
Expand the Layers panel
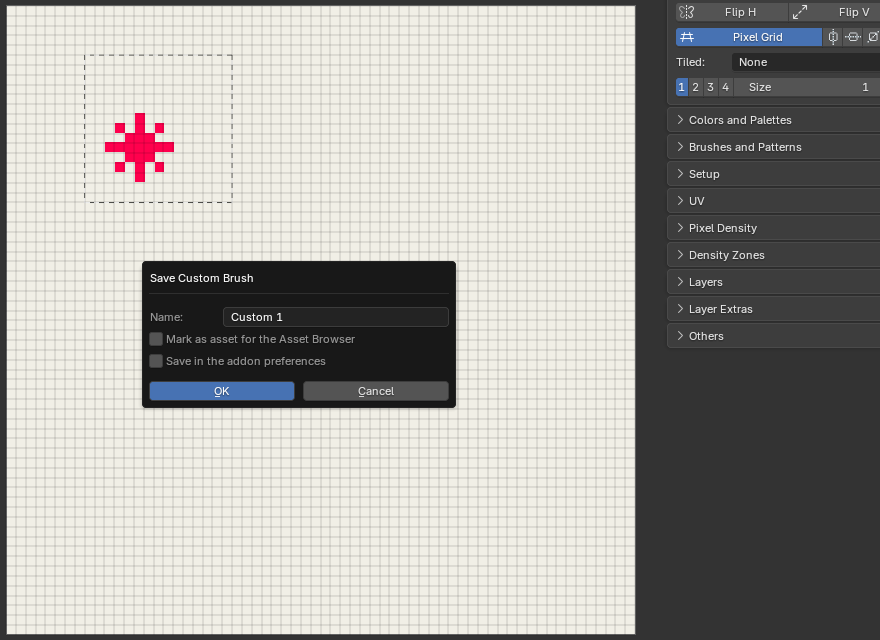(x=773, y=282)
